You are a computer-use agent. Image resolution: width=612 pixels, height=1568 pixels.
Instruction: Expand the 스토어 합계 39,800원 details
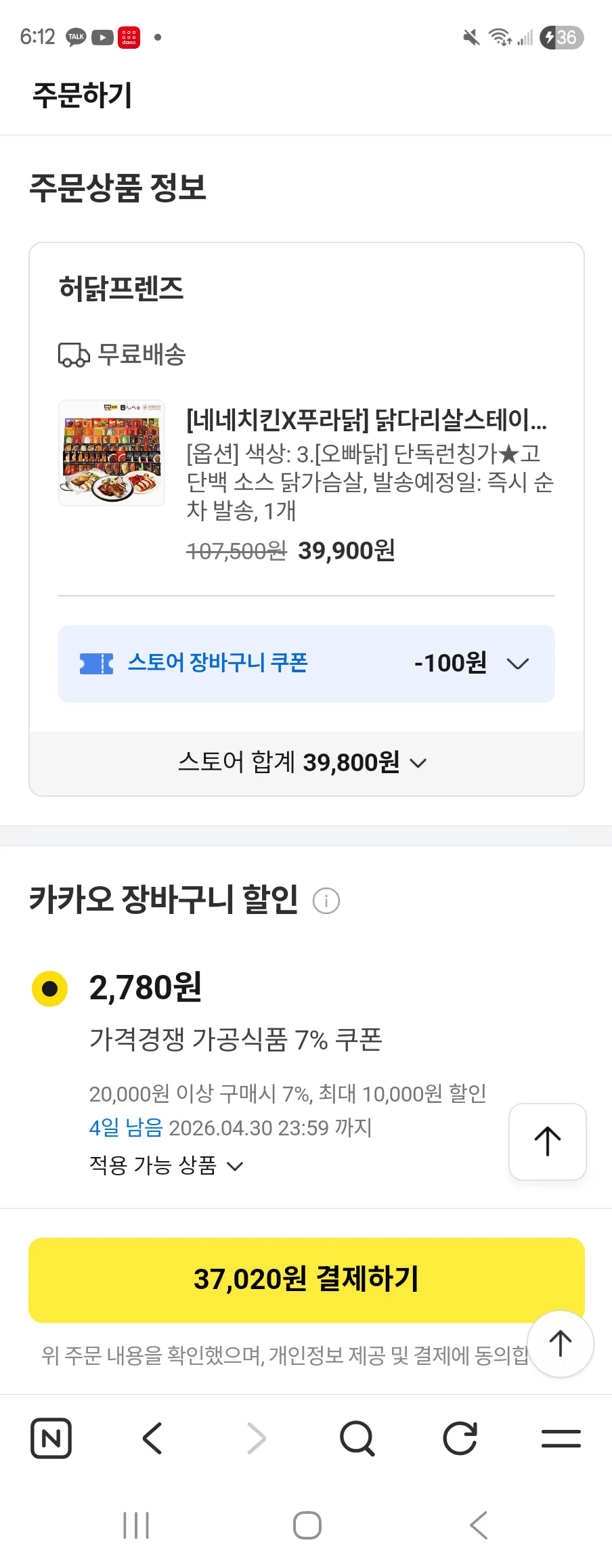(418, 763)
